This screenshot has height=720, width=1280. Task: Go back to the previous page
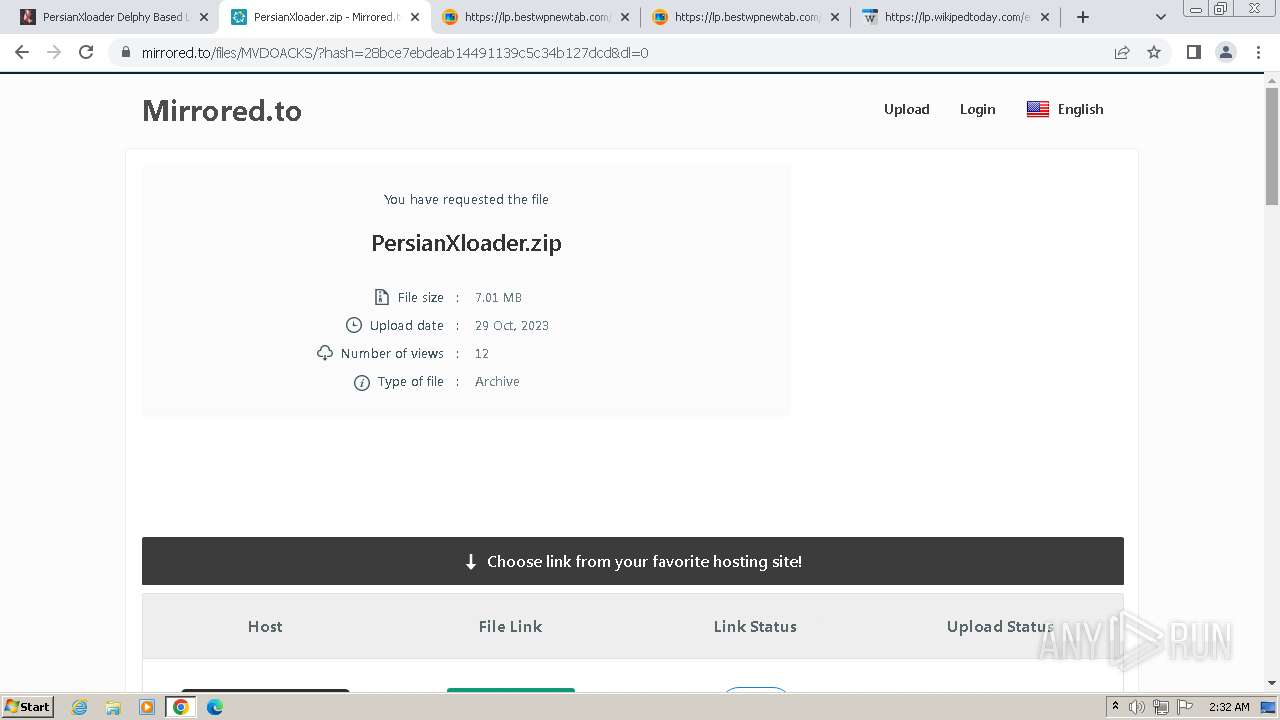click(22, 52)
